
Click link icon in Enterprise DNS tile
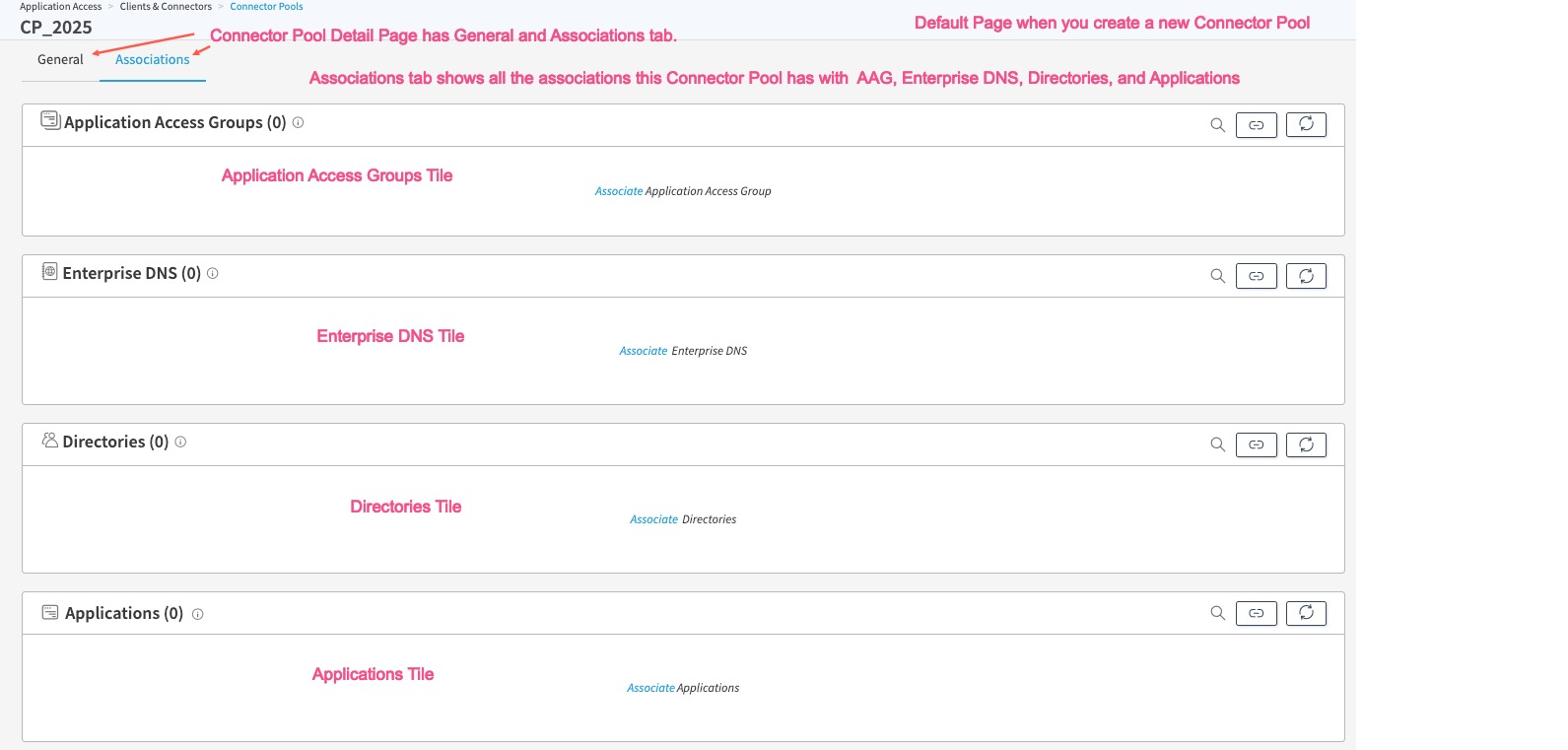click(1256, 276)
